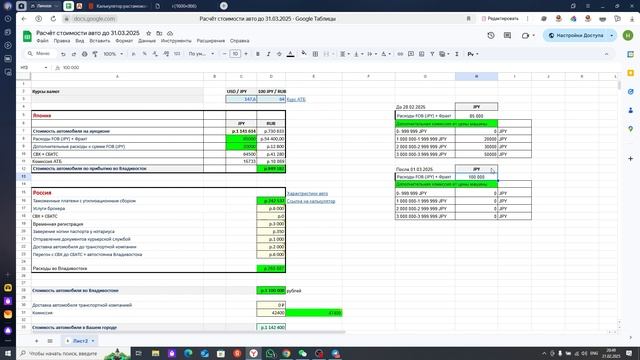Viewport: 640px width, 360px height.
Task: Open Tasks in the right side panel
Action: [631, 91]
